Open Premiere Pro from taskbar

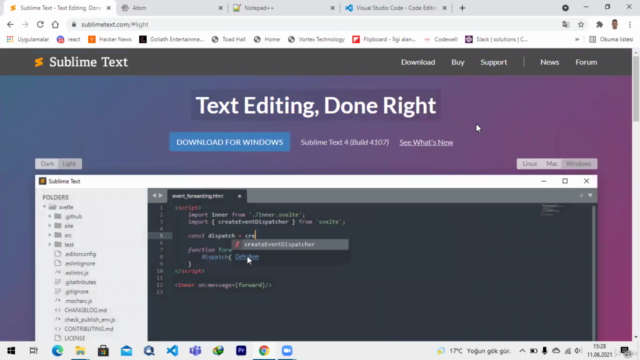click(241, 351)
